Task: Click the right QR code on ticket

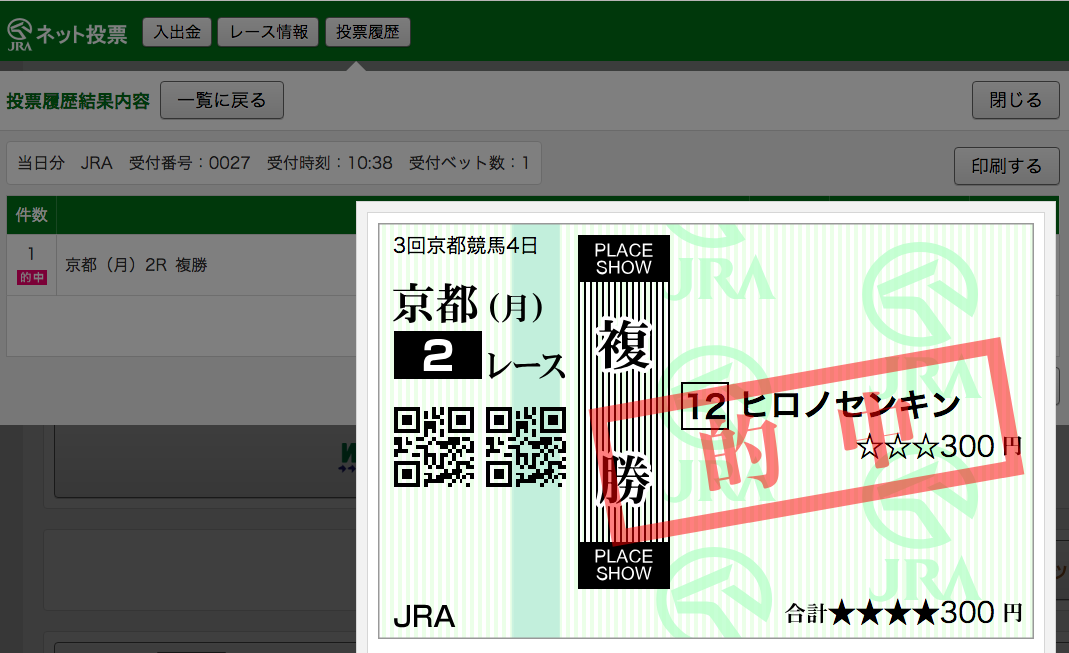Action: point(526,447)
